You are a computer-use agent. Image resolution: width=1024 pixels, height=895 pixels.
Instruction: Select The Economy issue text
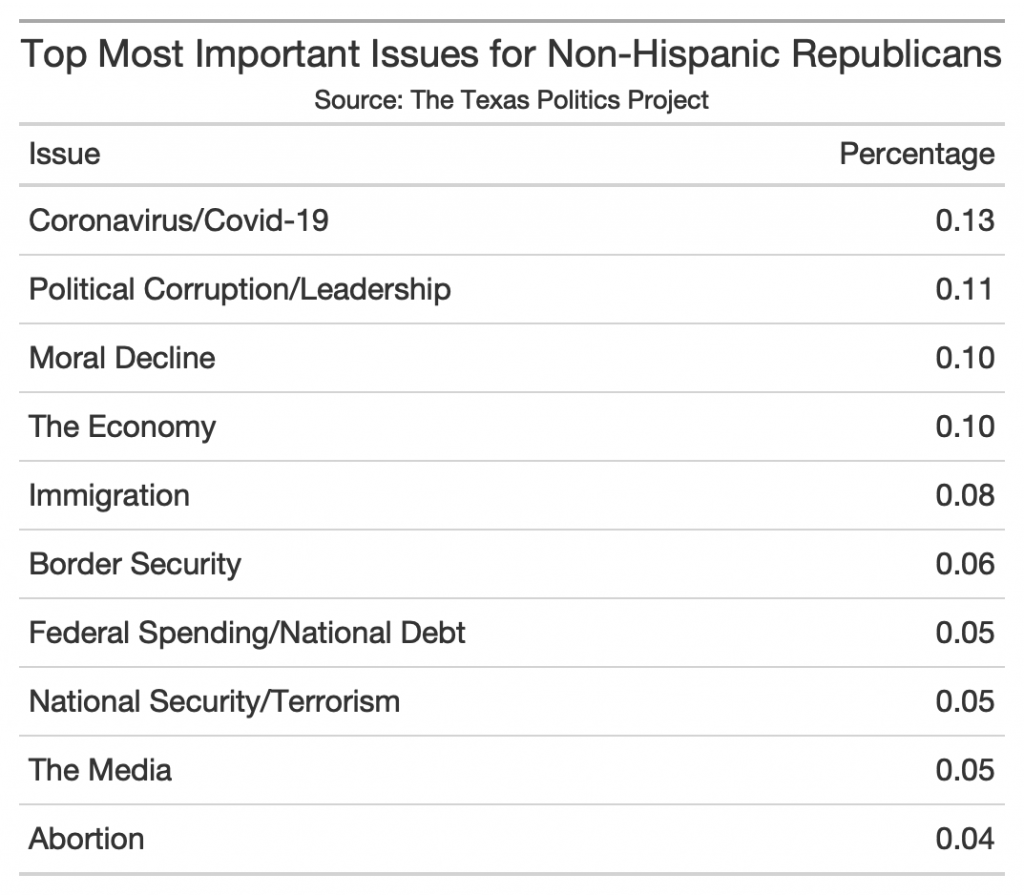pos(122,427)
